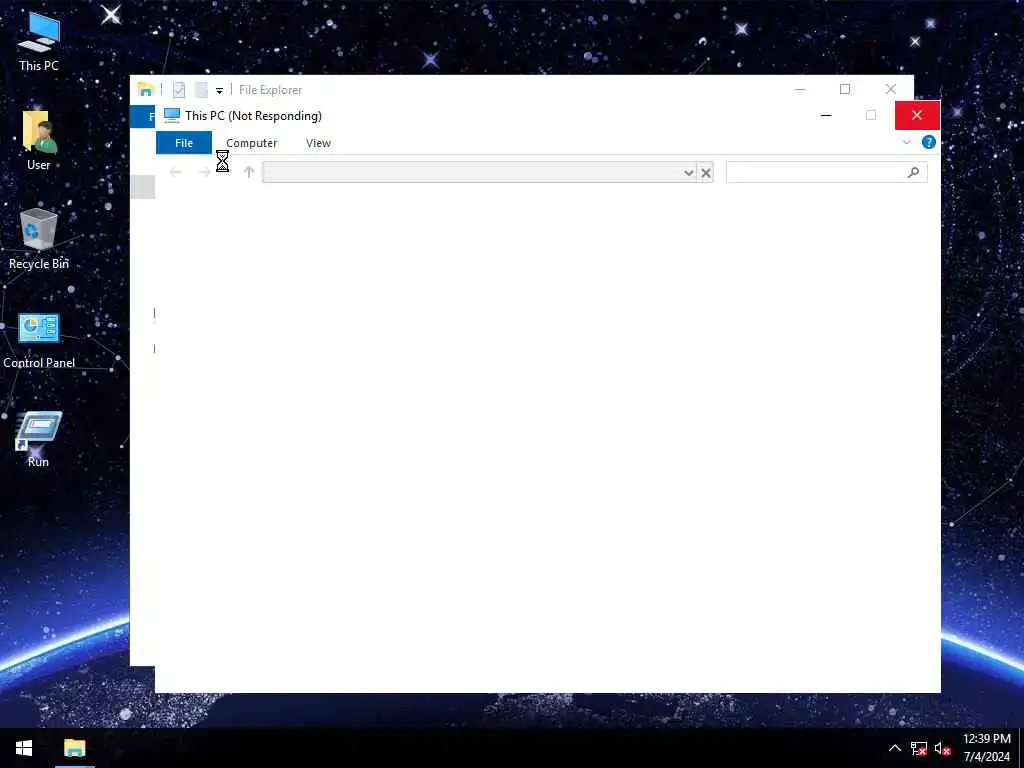This screenshot has height=768, width=1024.
Task: Open the User folder desktop icon
Action: (39, 140)
